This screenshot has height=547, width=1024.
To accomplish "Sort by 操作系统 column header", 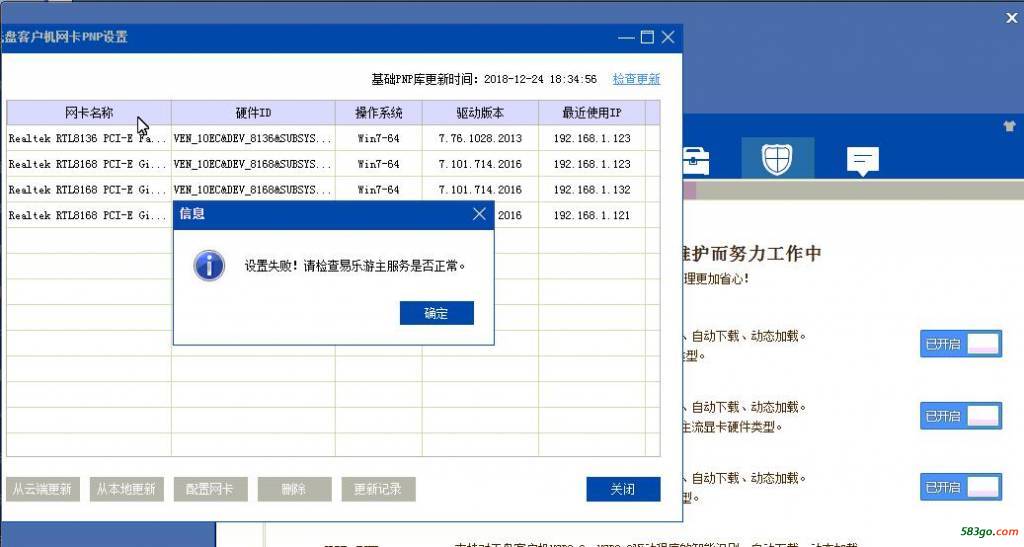I will (x=379, y=112).
